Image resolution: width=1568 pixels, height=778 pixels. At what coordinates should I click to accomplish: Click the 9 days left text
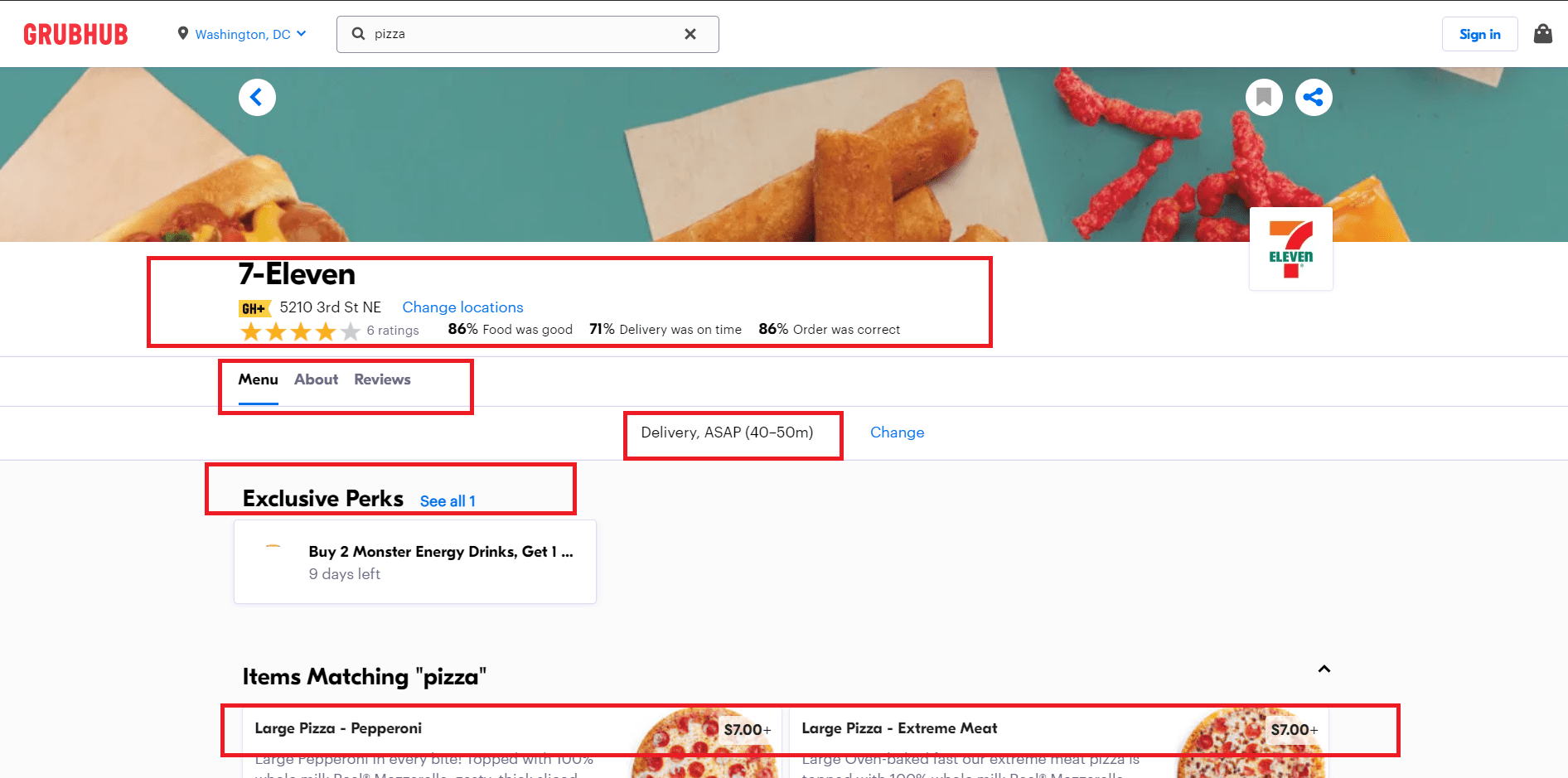pos(344,574)
